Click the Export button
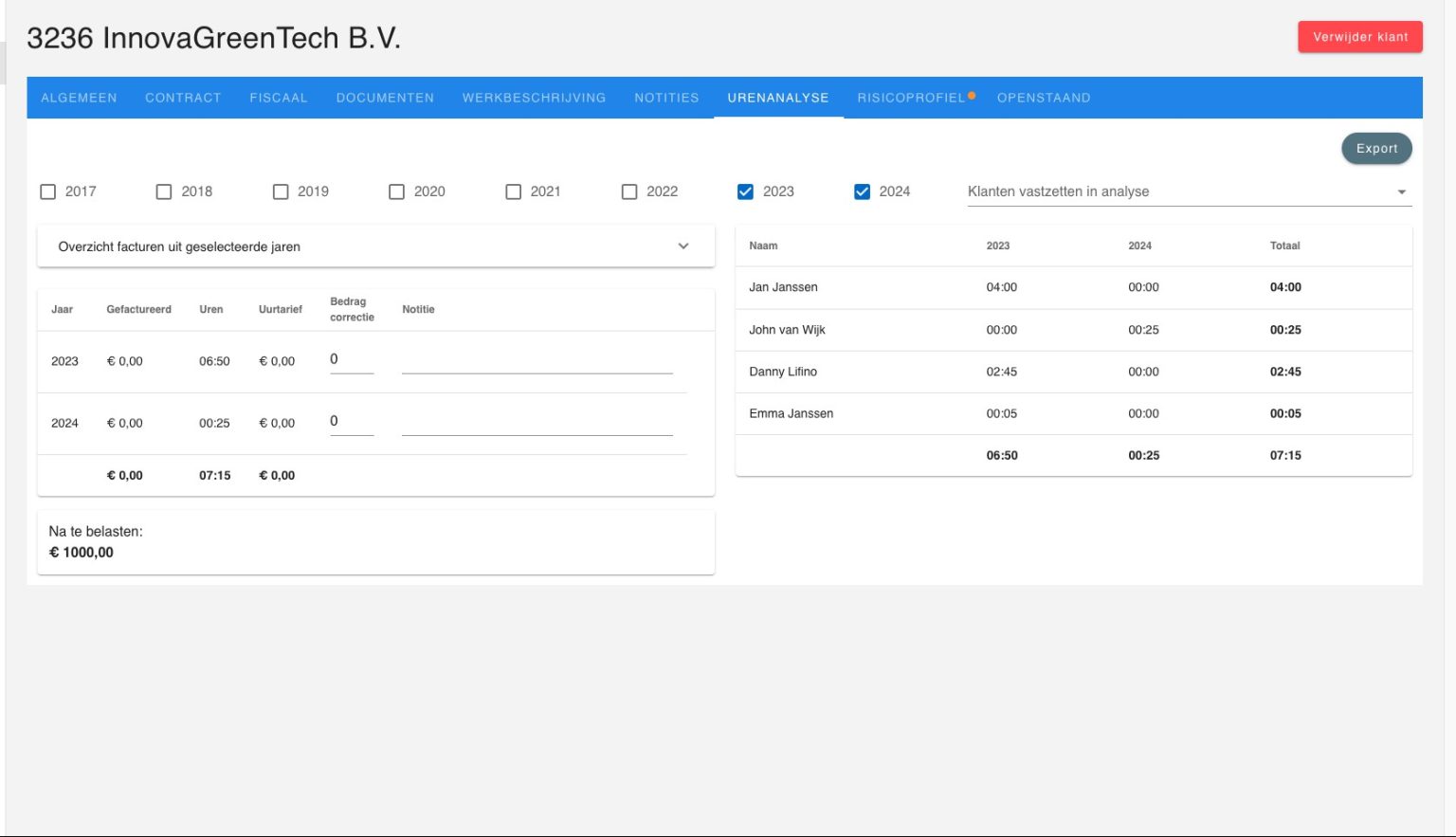Screen dimensions: 1456x837 coord(1376,149)
